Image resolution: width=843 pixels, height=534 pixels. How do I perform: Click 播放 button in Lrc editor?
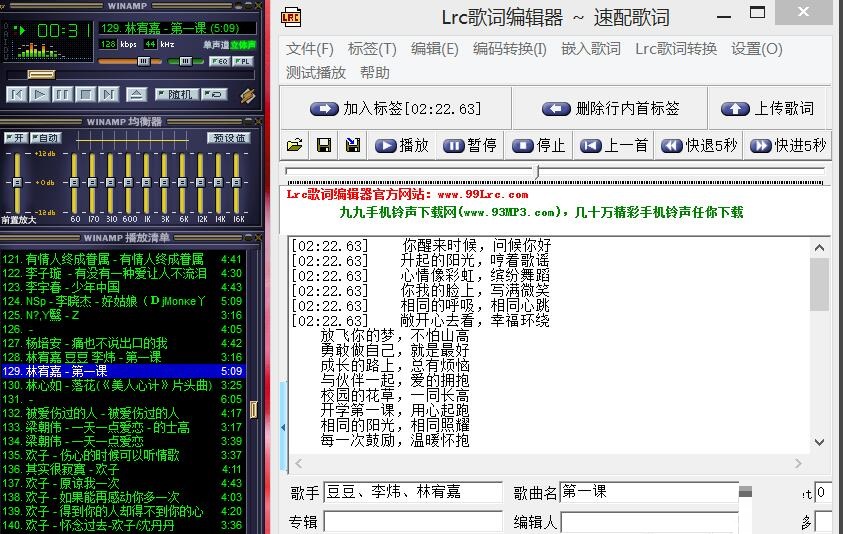click(x=402, y=145)
